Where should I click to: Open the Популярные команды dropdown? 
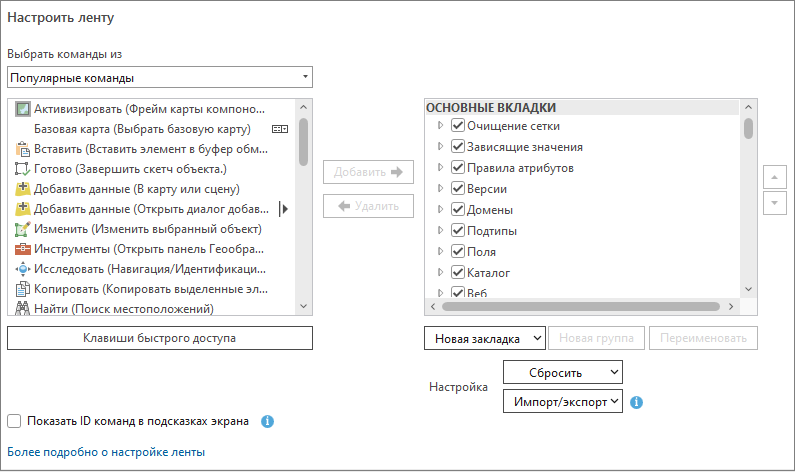pos(160,78)
